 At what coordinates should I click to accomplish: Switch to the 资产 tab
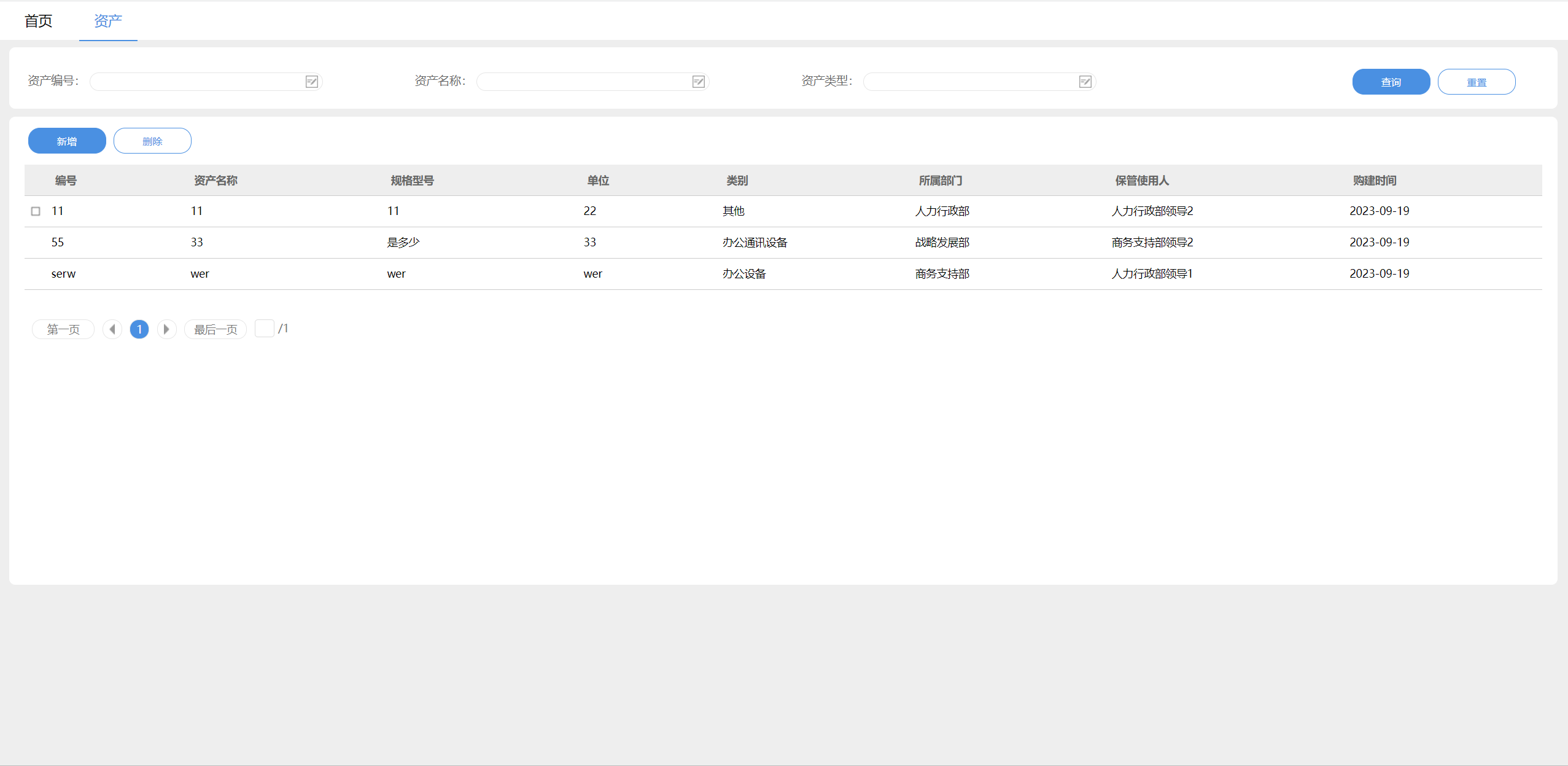click(108, 21)
